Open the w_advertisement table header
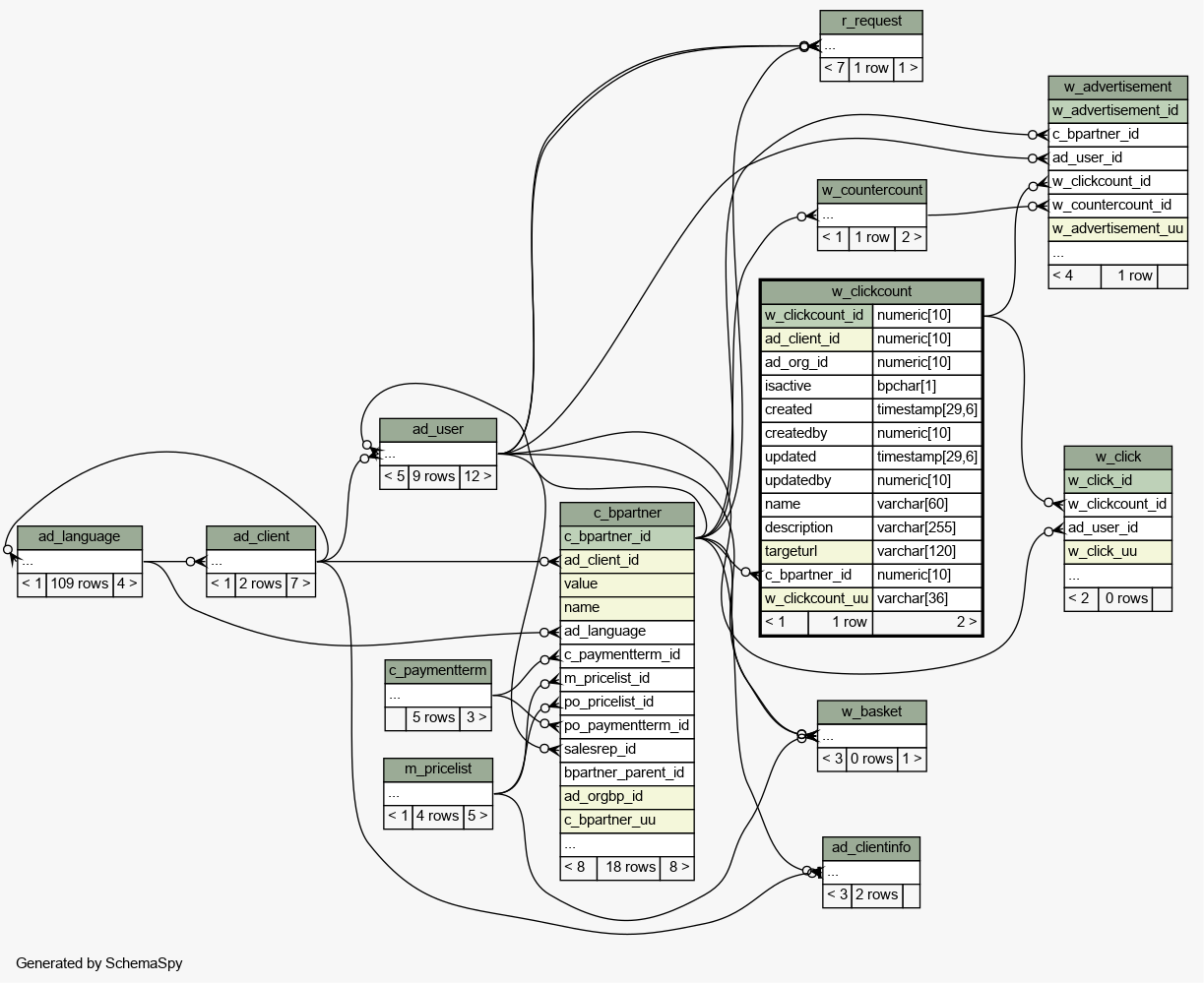Screen dimensions: 1204x983 1117,87
